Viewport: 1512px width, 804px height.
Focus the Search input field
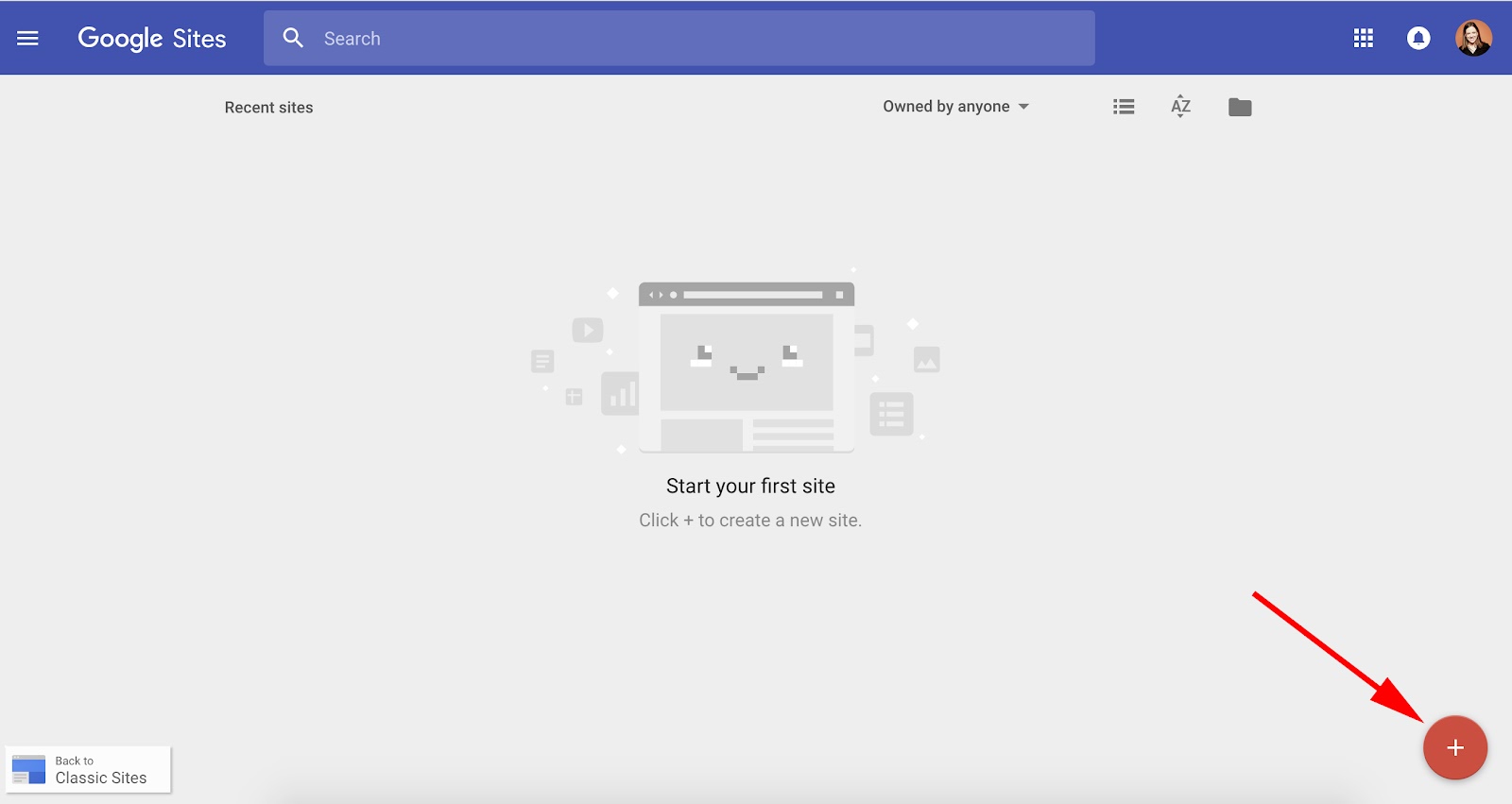(679, 38)
